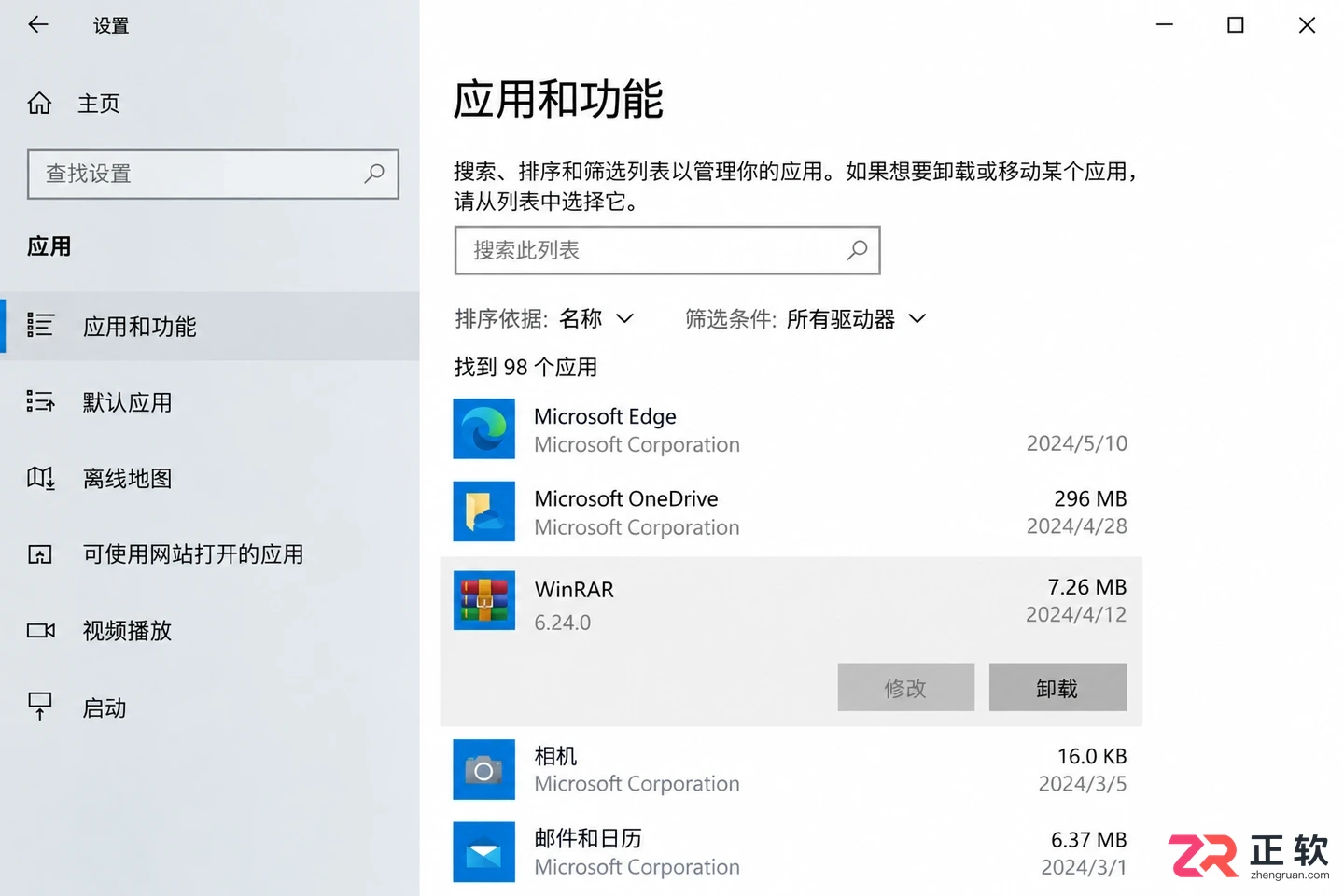Click the home icon beside 主页
The height and width of the screenshot is (896, 1344).
(x=39, y=103)
